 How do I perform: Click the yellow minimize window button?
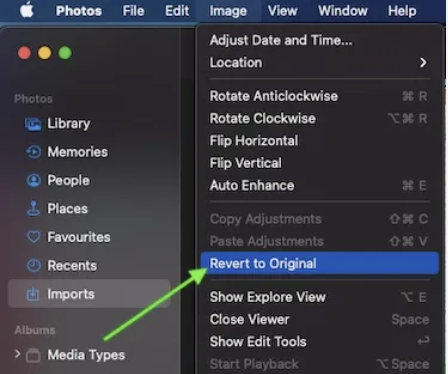point(45,53)
